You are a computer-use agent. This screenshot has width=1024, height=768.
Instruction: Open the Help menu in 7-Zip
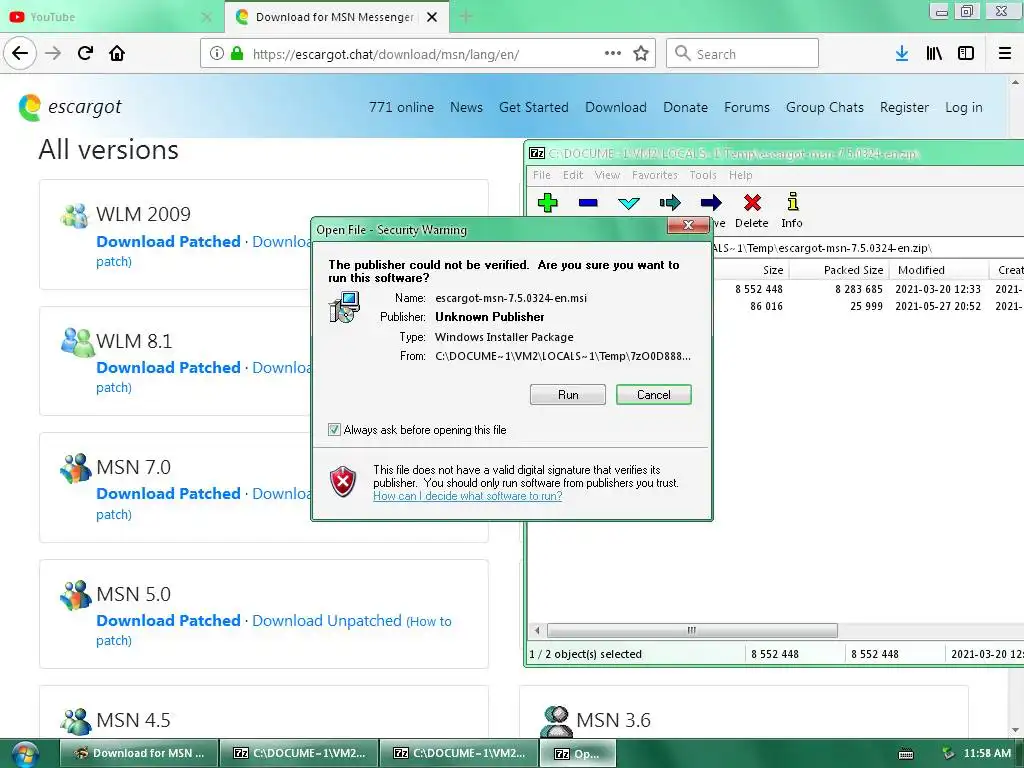(741, 175)
